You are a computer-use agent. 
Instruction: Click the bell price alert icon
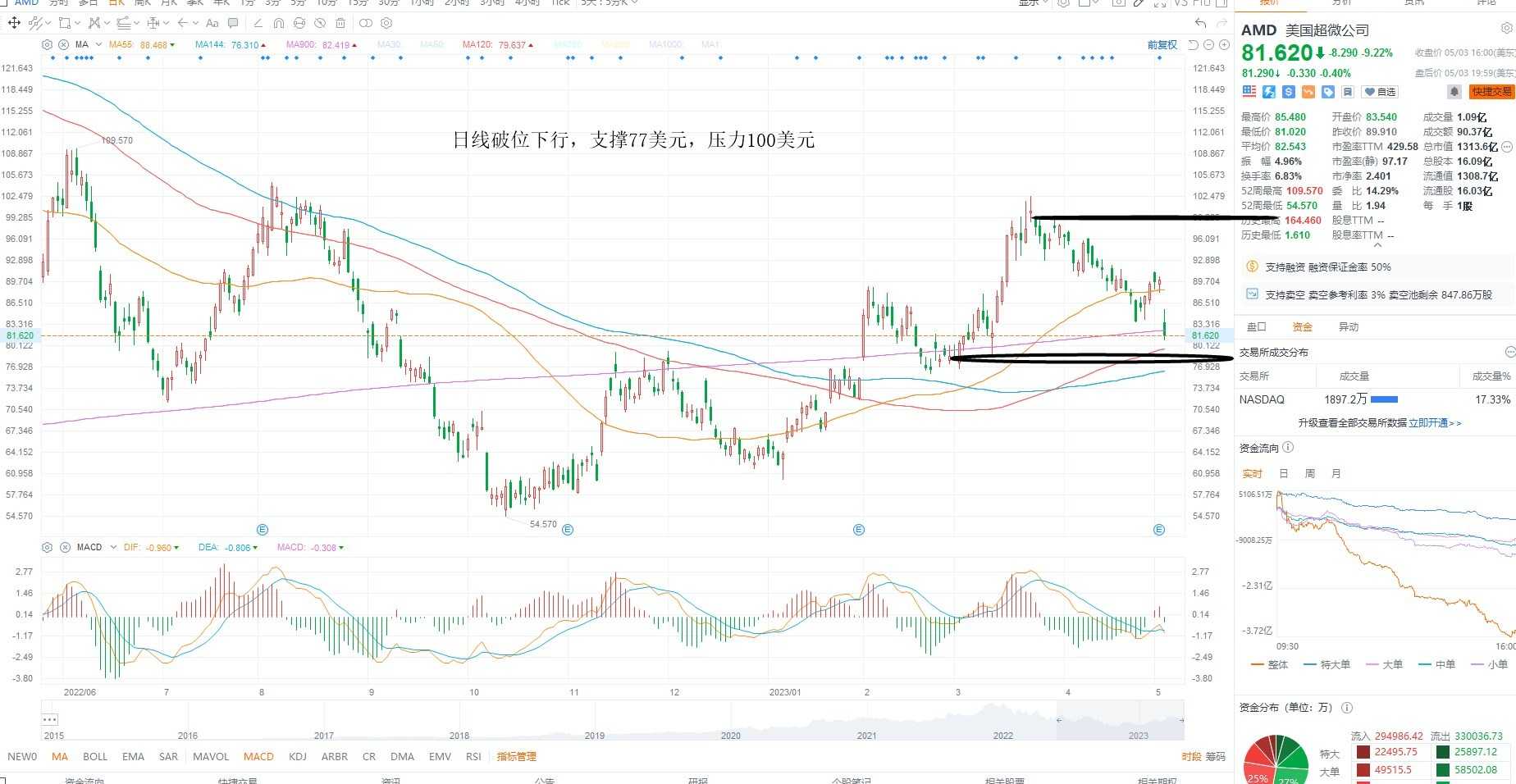(1454, 92)
